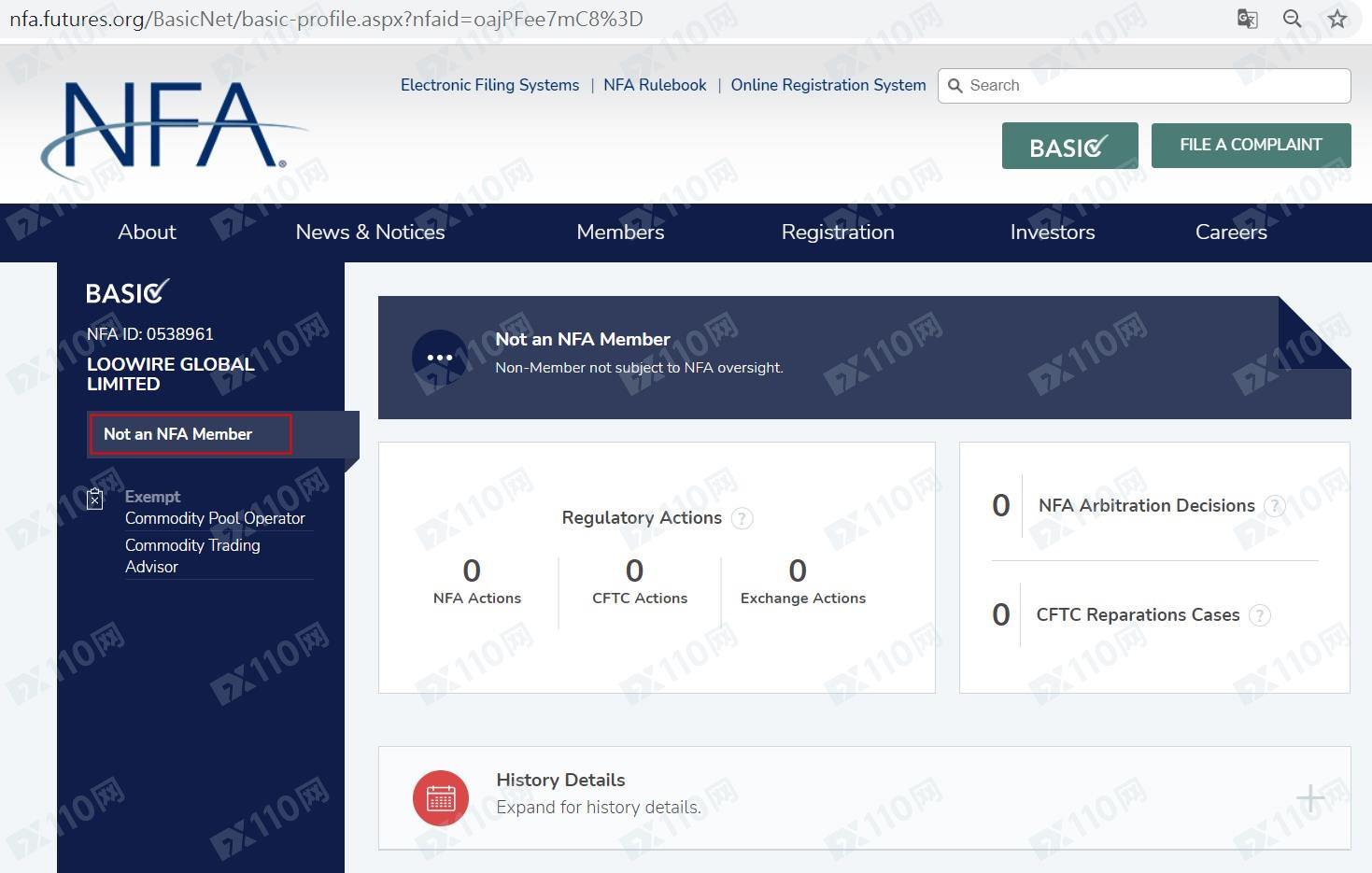Click the File a Complaint button

1251,146
